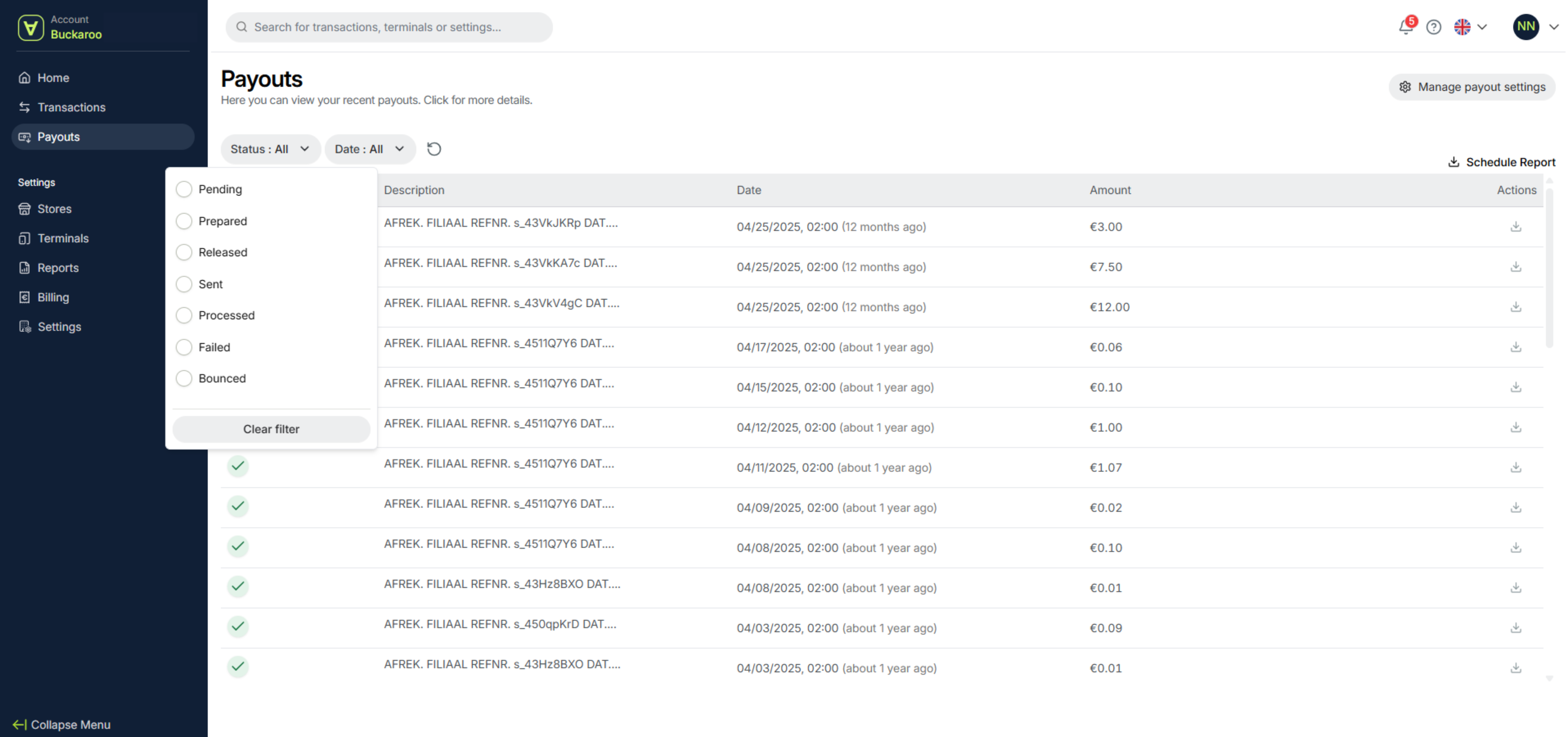The height and width of the screenshot is (737, 1568).
Task: Open the Date : All dropdown
Action: point(370,149)
